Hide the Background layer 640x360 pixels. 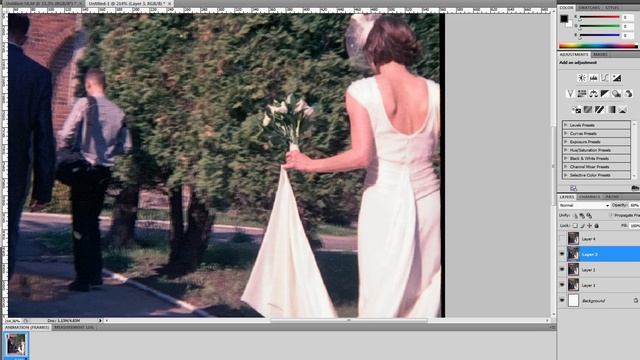562,300
